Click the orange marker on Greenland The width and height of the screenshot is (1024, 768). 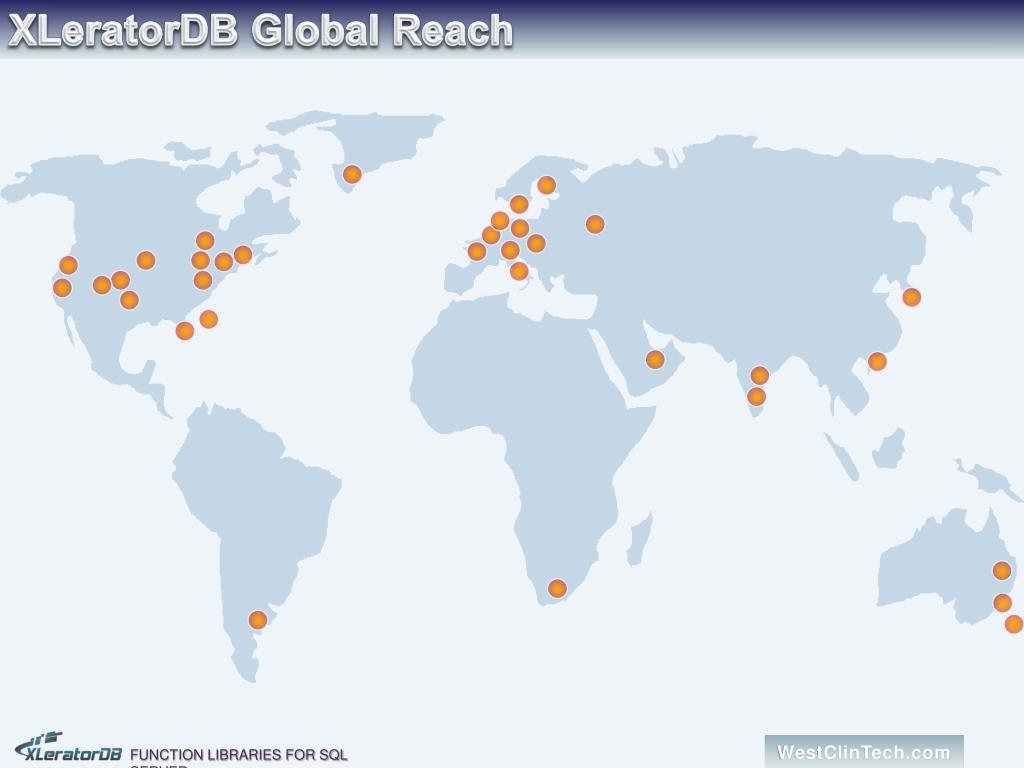[x=352, y=174]
